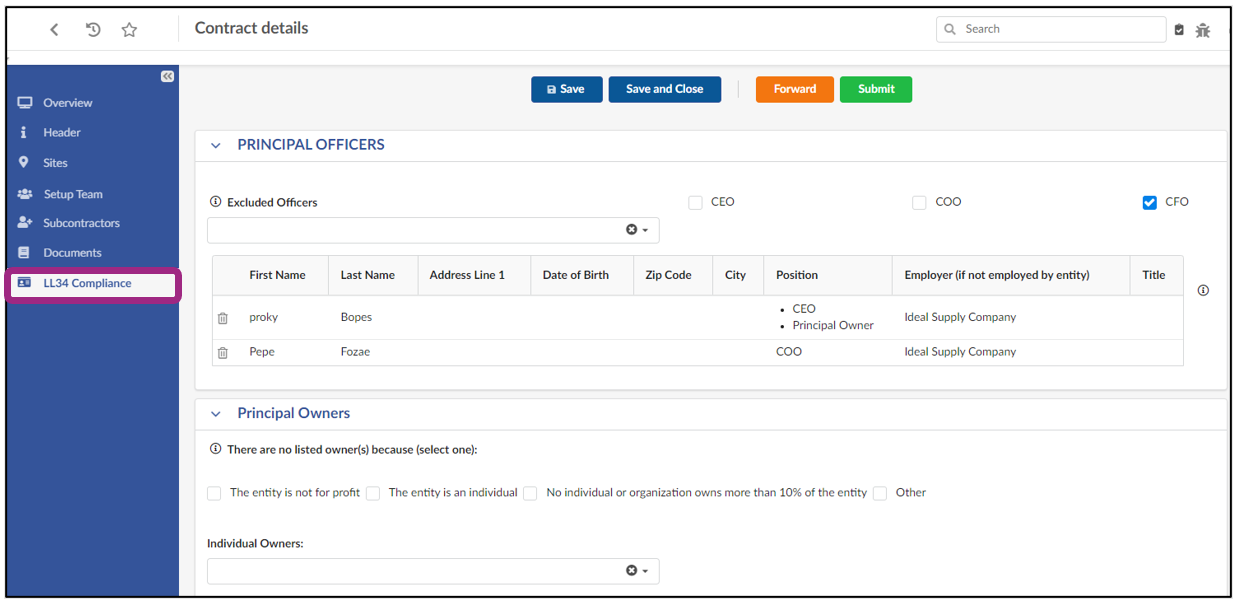
Task: Go to Subcontractors in the sidebar
Action: point(81,223)
